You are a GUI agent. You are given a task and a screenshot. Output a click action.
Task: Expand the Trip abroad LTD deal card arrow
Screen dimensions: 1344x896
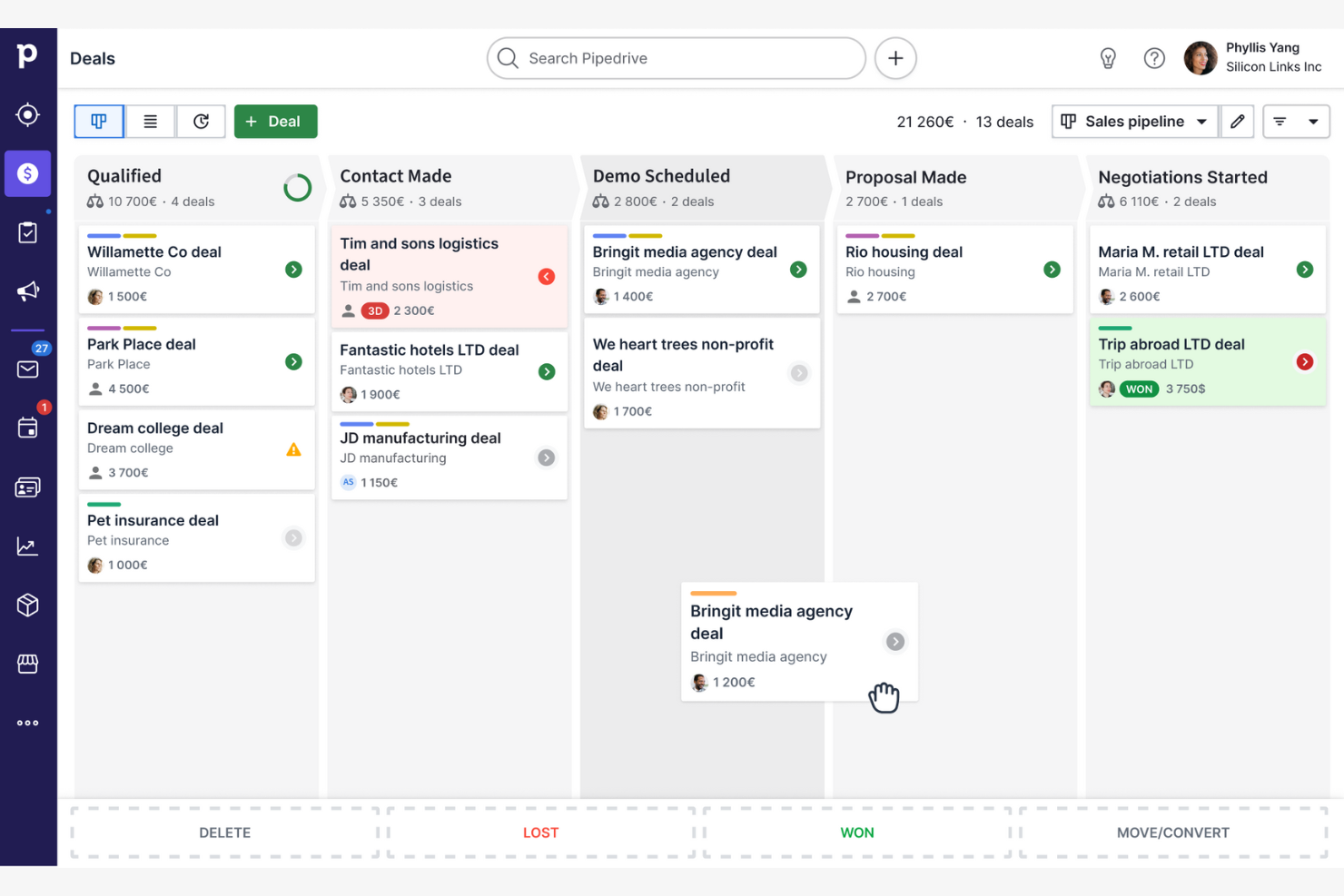[x=1305, y=361]
